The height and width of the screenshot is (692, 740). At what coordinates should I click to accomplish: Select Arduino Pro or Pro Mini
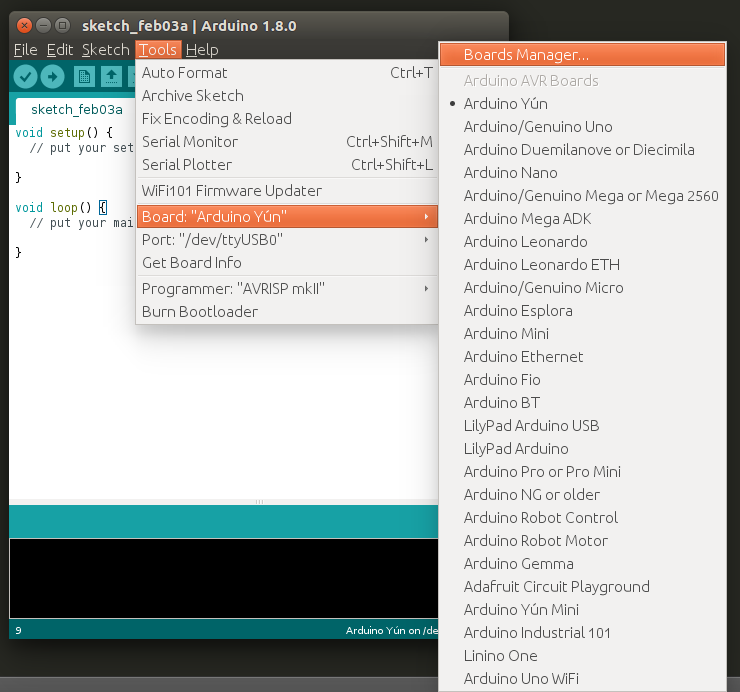click(x=582, y=472)
